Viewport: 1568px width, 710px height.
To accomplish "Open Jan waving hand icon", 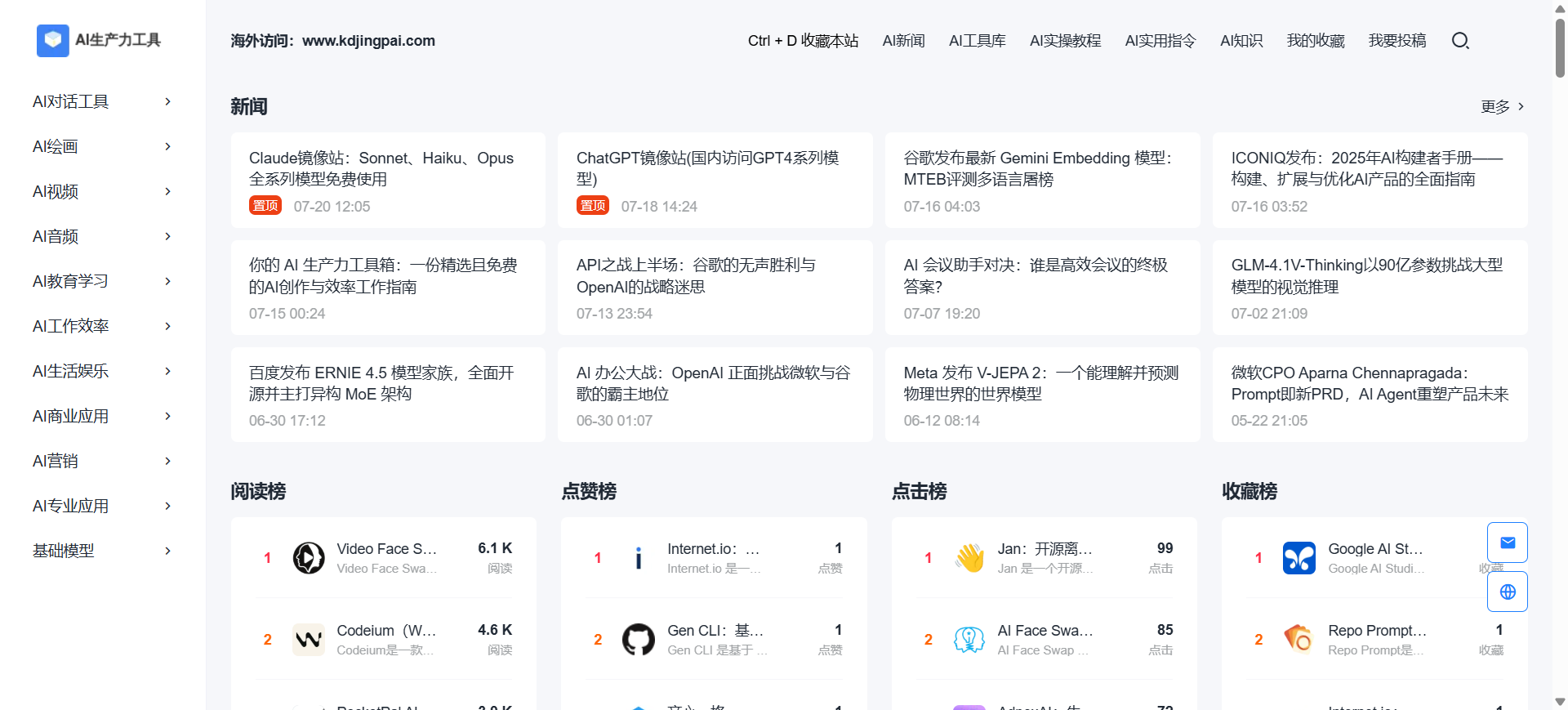I will pos(969,558).
